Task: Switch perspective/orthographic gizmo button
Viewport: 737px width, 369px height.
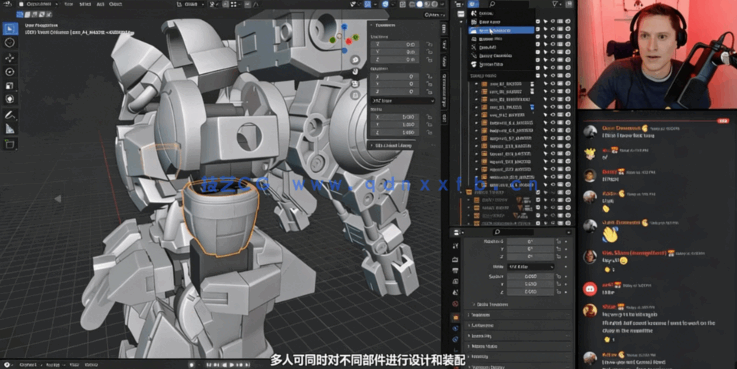Action: (355, 95)
